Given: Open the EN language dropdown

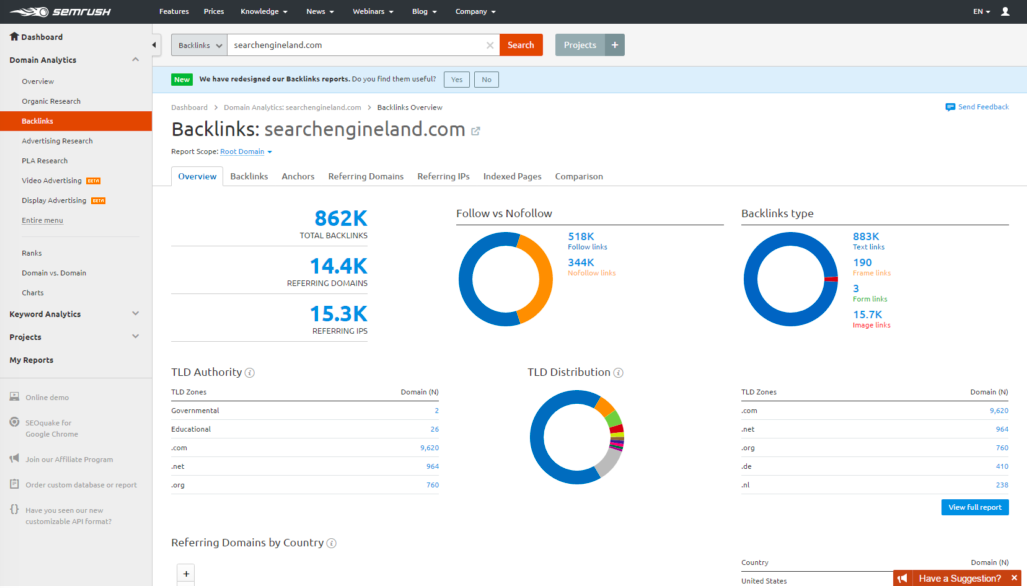Looking at the screenshot, I should (981, 12).
